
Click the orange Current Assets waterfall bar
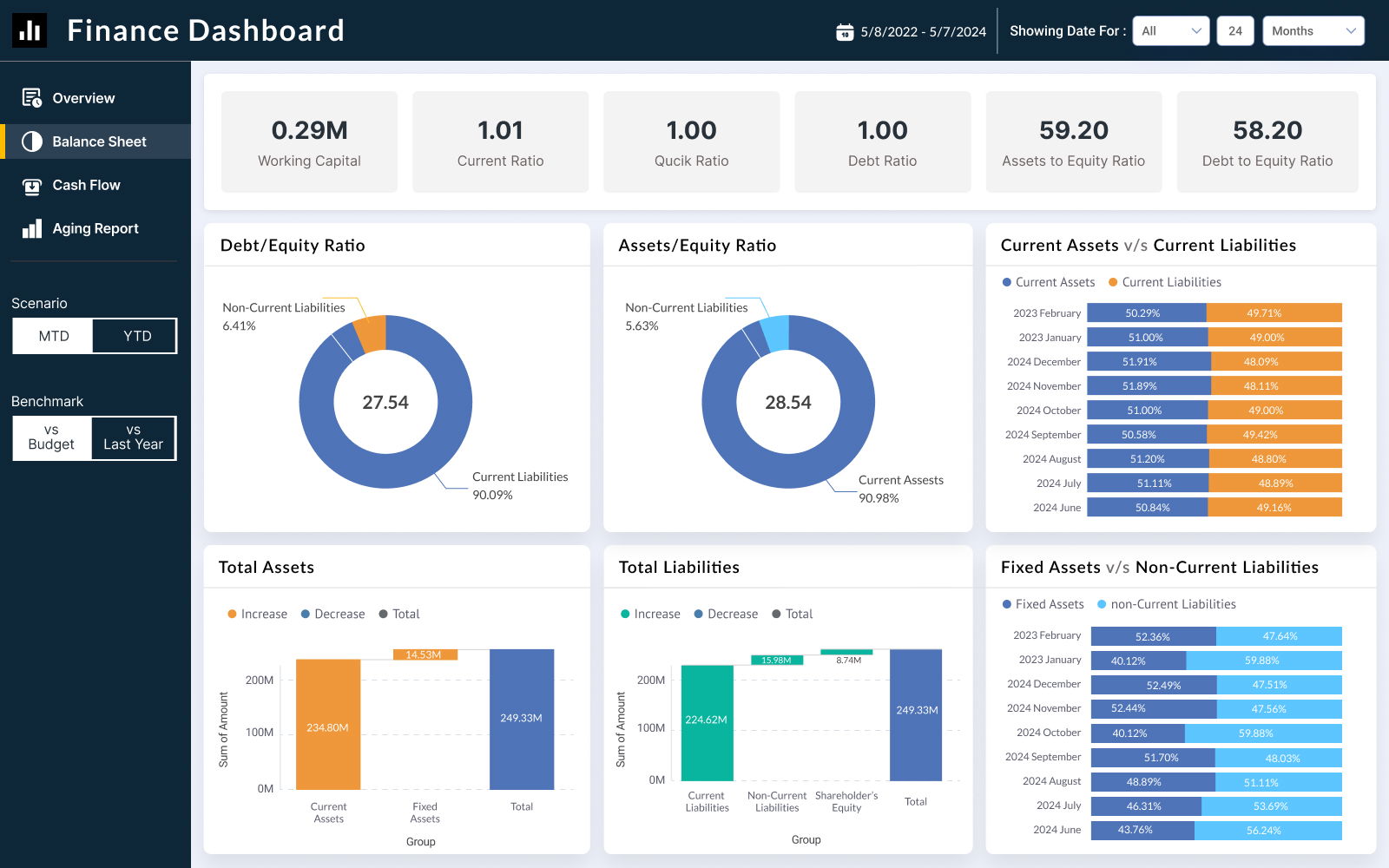(328, 724)
